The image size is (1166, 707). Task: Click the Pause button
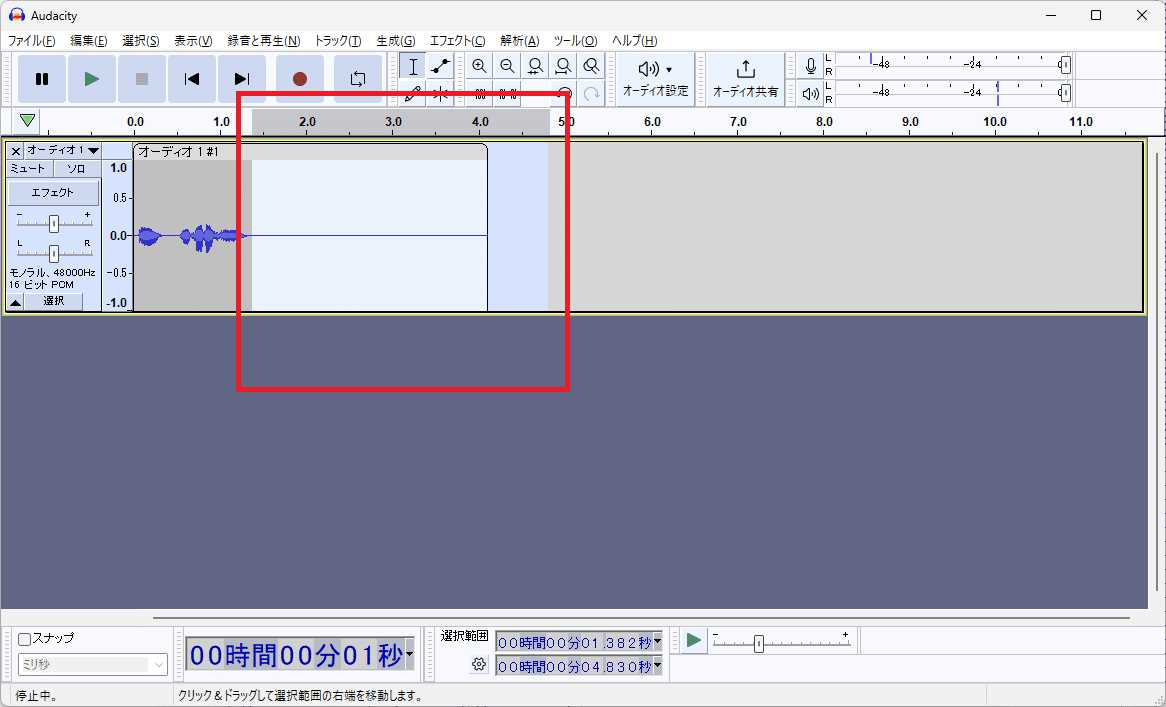point(42,79)
